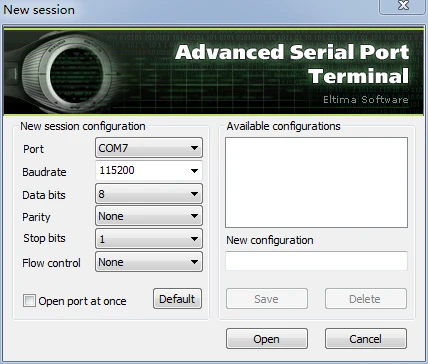Click the New session configuration group title
The height and width of the screenshot is (364, 428).
pos(83,126)
